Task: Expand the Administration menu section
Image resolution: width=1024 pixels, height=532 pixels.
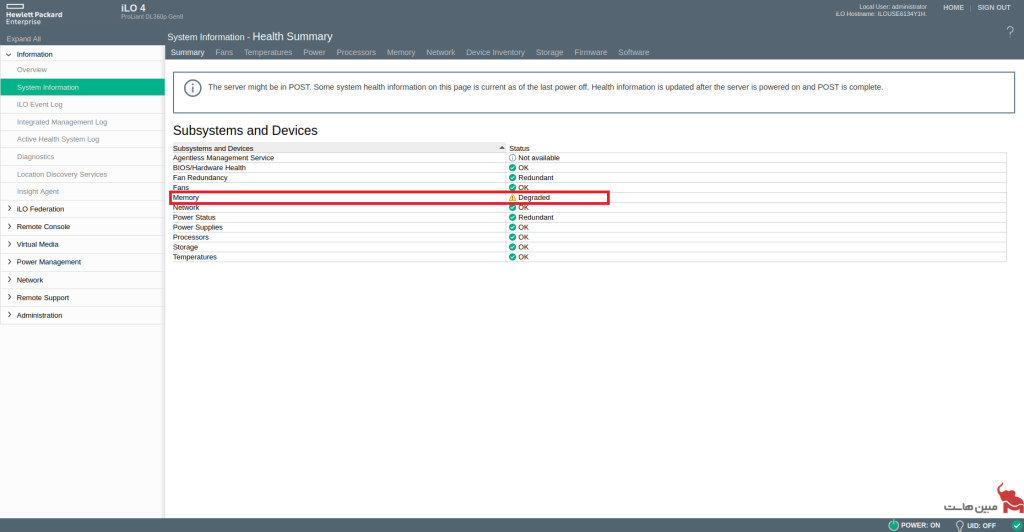Action: 9,315
